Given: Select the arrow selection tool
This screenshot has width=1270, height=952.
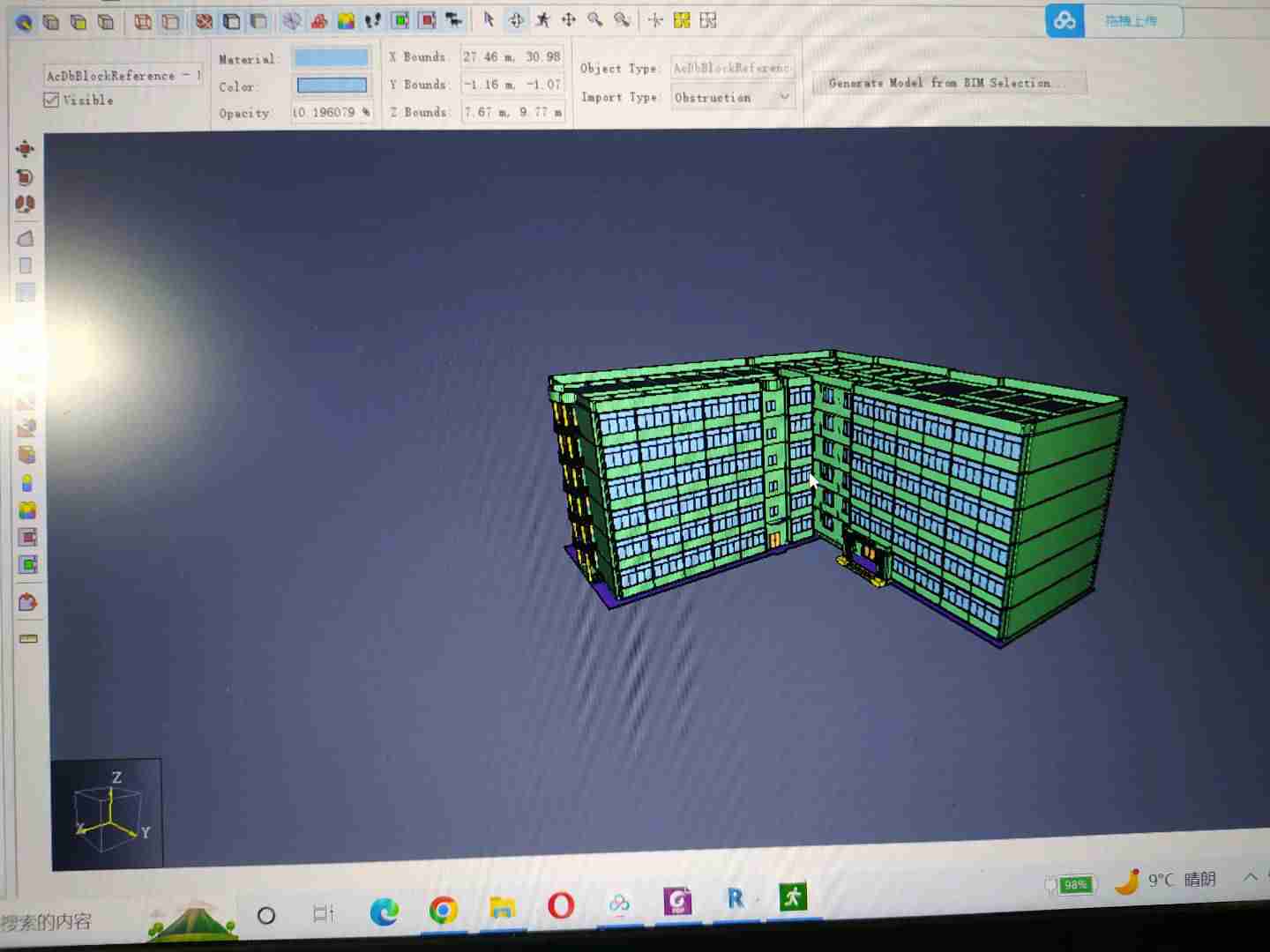Looking at the screenshot, I should 489,19.
